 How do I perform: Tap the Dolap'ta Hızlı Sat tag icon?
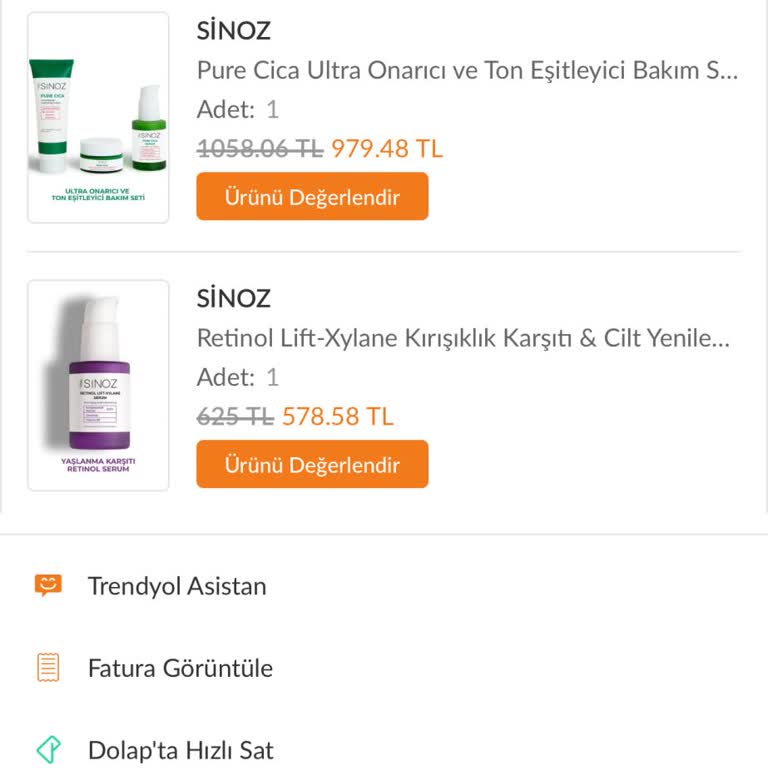pos(48,750)
